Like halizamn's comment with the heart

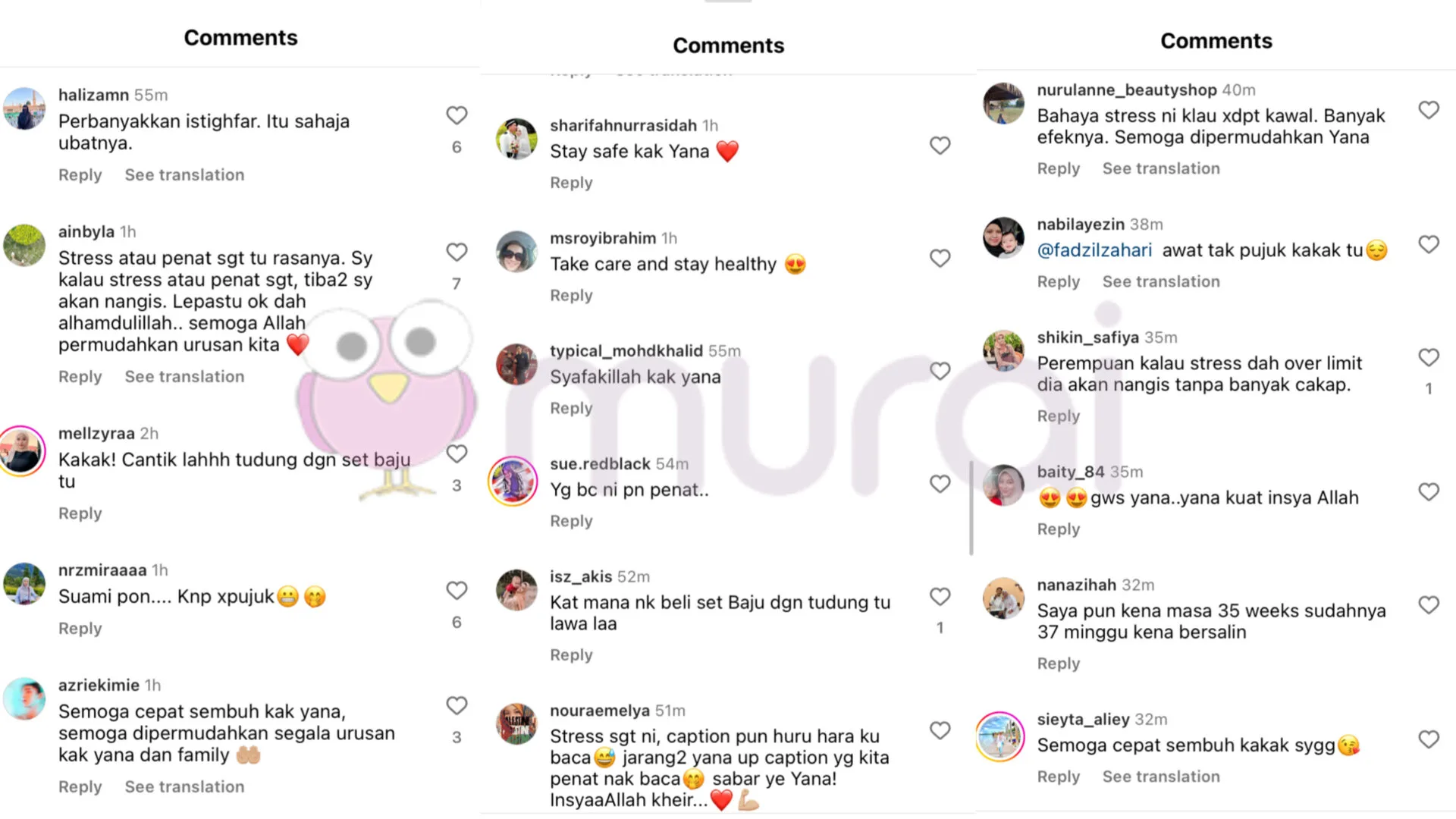(457, 115)
